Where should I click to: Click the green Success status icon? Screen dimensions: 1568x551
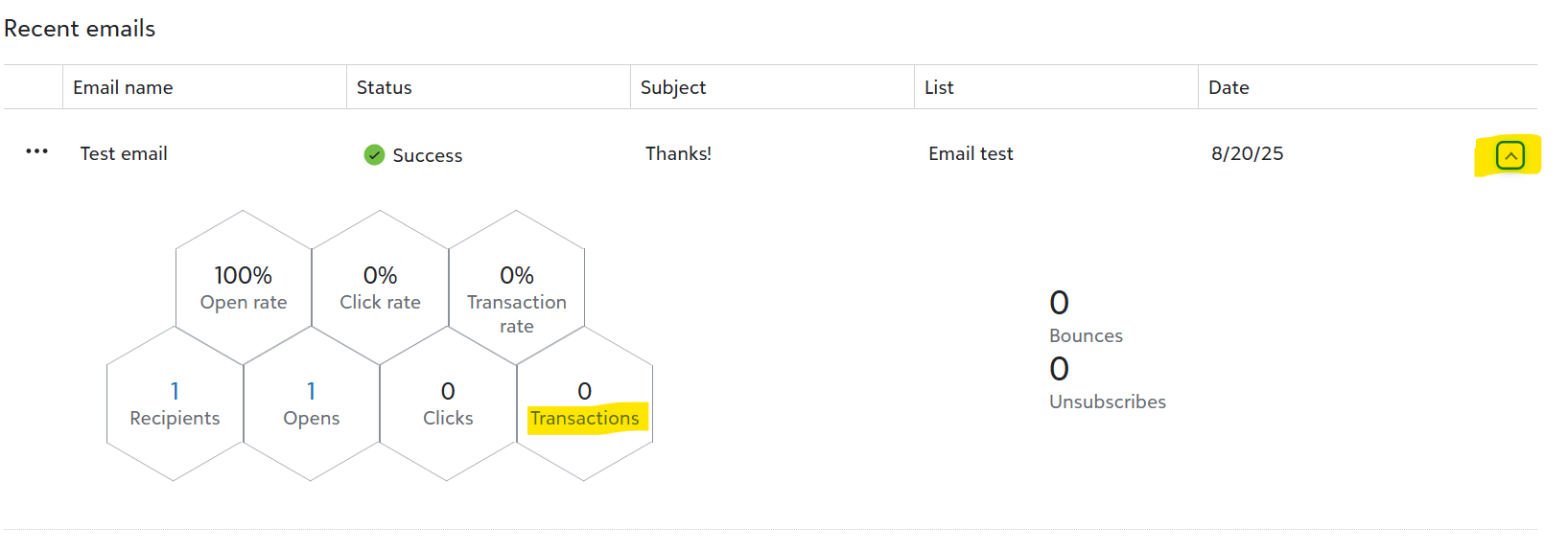tap(374, 155)
